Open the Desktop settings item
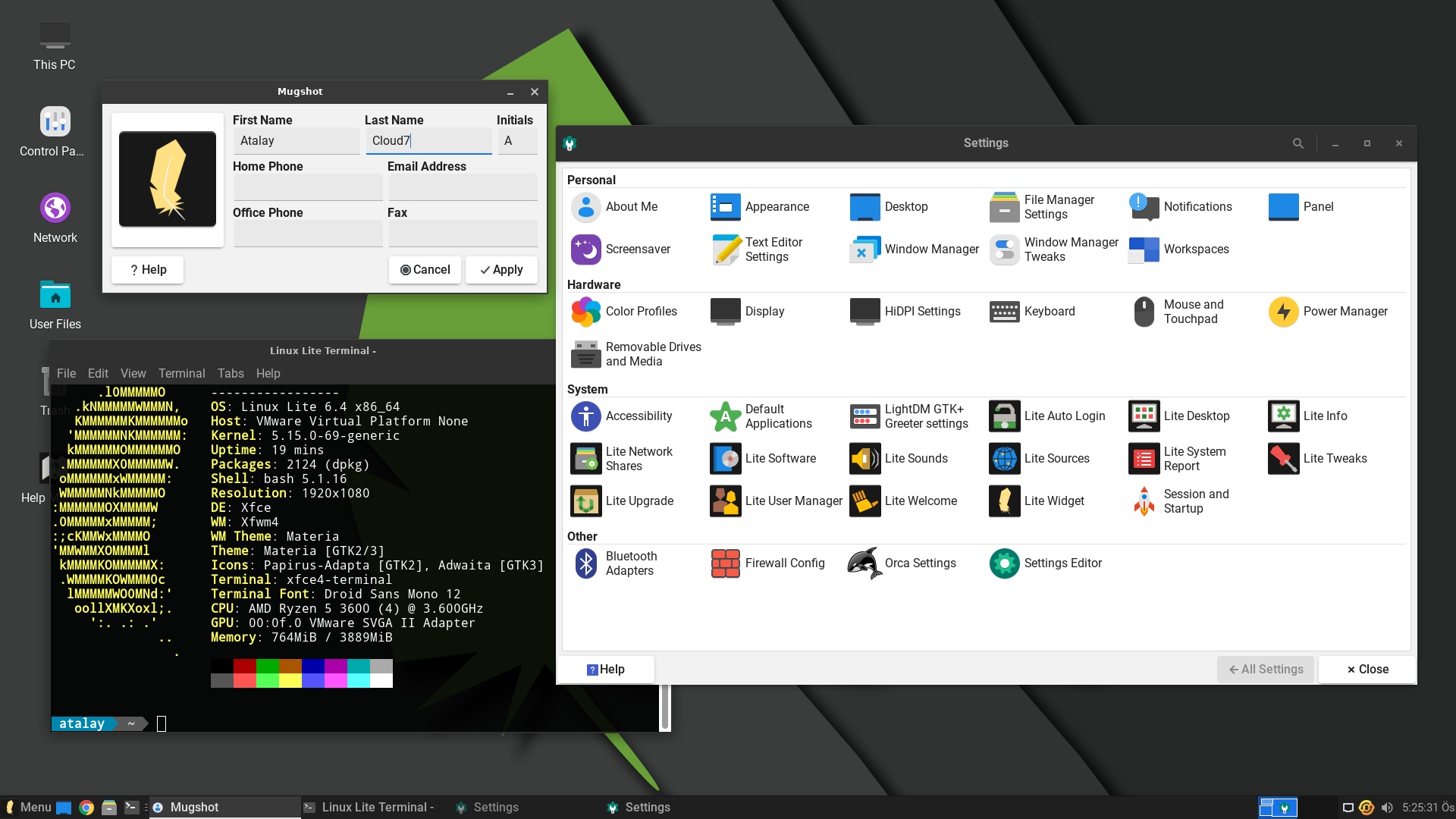 (889, 207)
